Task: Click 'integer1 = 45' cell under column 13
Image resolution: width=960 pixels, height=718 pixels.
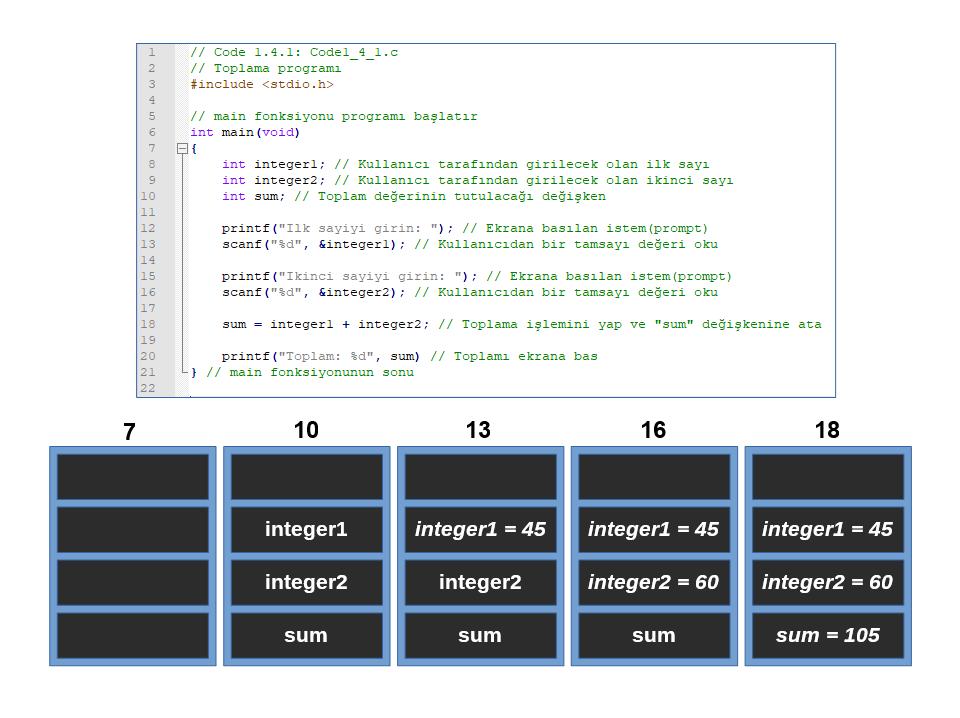Action: [481, 529]
